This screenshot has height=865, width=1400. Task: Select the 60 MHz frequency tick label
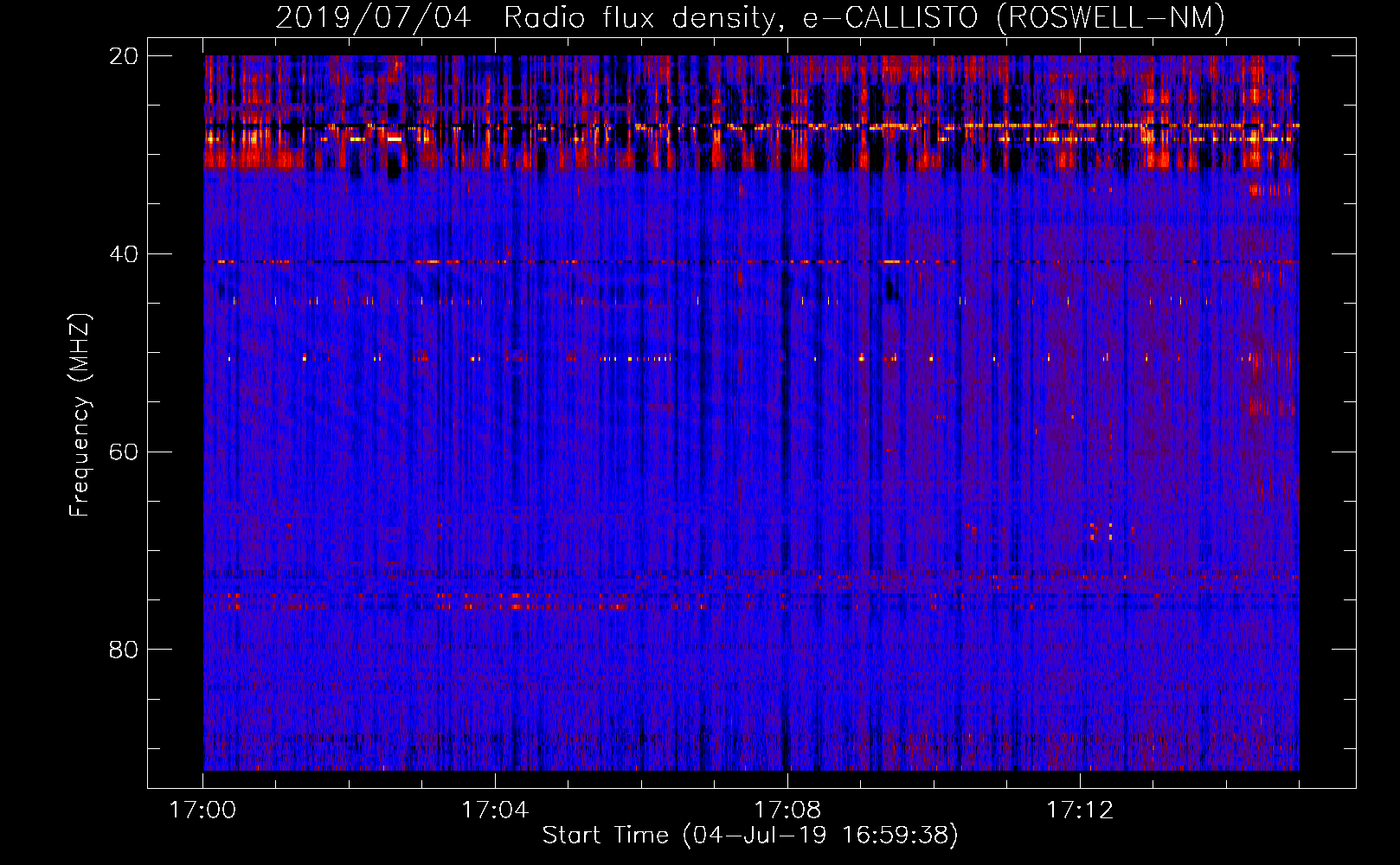pos(124,452)
